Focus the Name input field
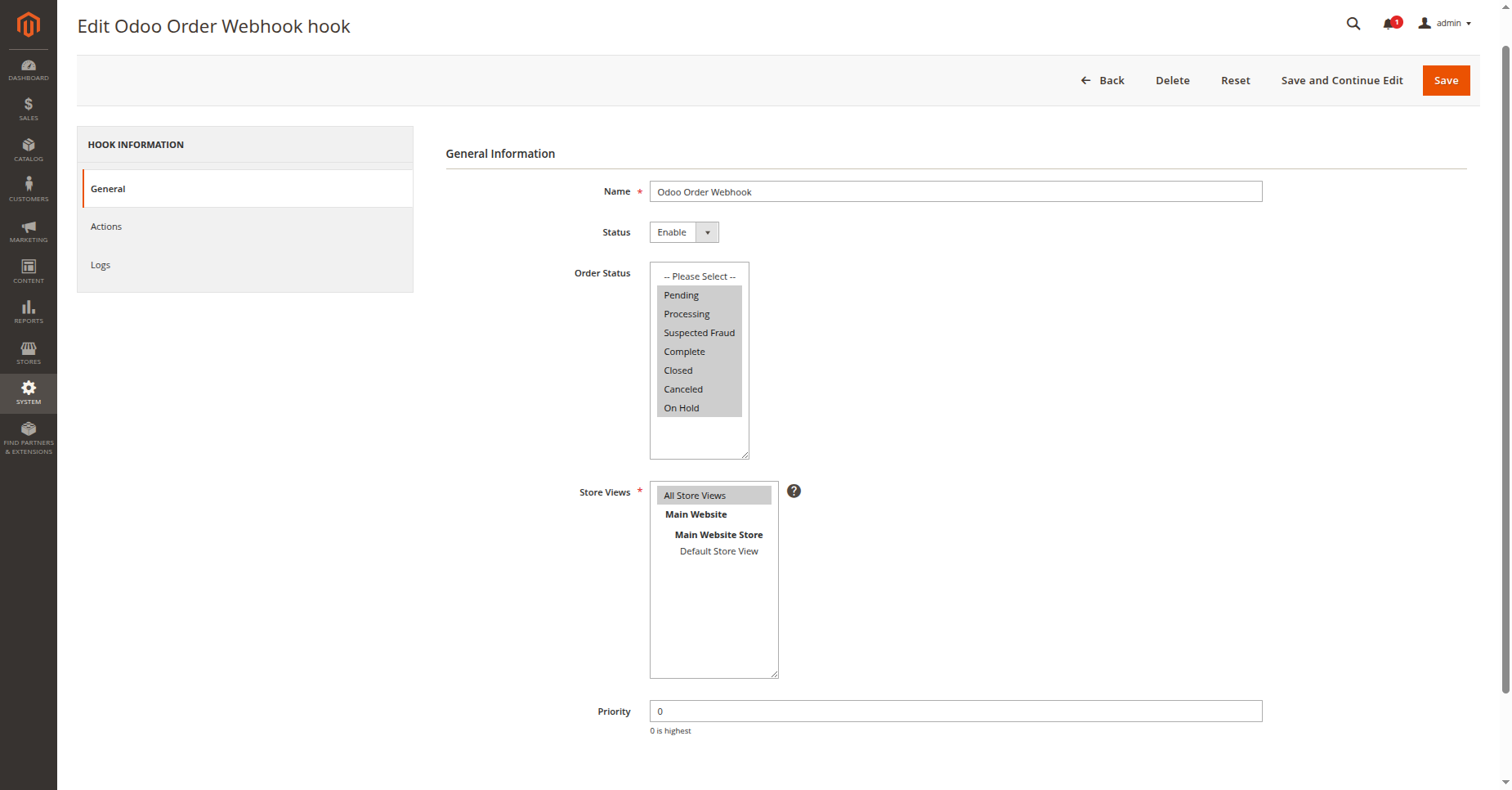The height and width of the screenshot is (790, 1512). [x=955, y=191]
